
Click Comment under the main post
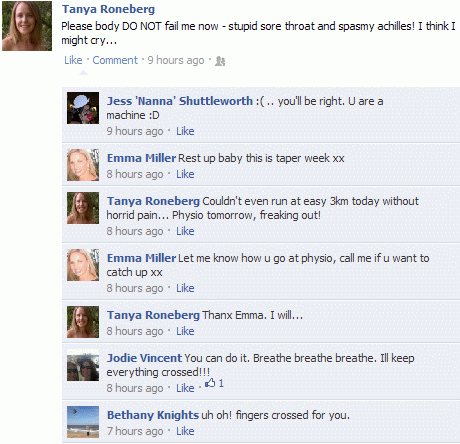pos(115,60)
